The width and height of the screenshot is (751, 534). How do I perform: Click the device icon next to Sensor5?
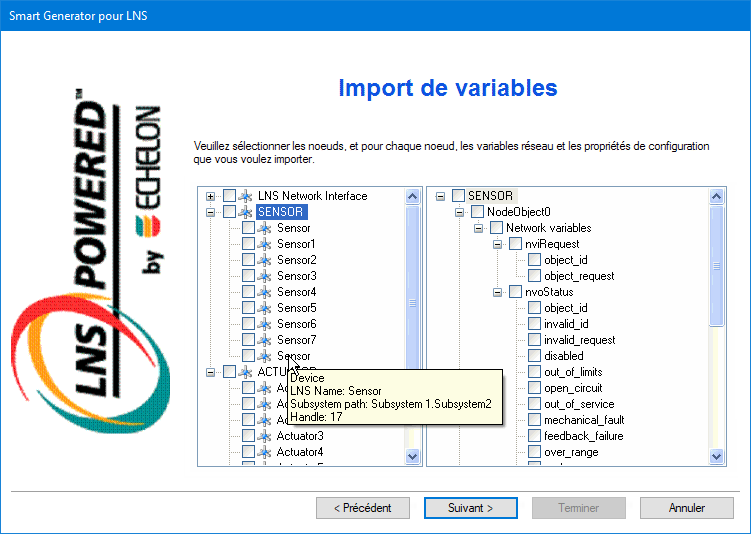click(264, 307)
